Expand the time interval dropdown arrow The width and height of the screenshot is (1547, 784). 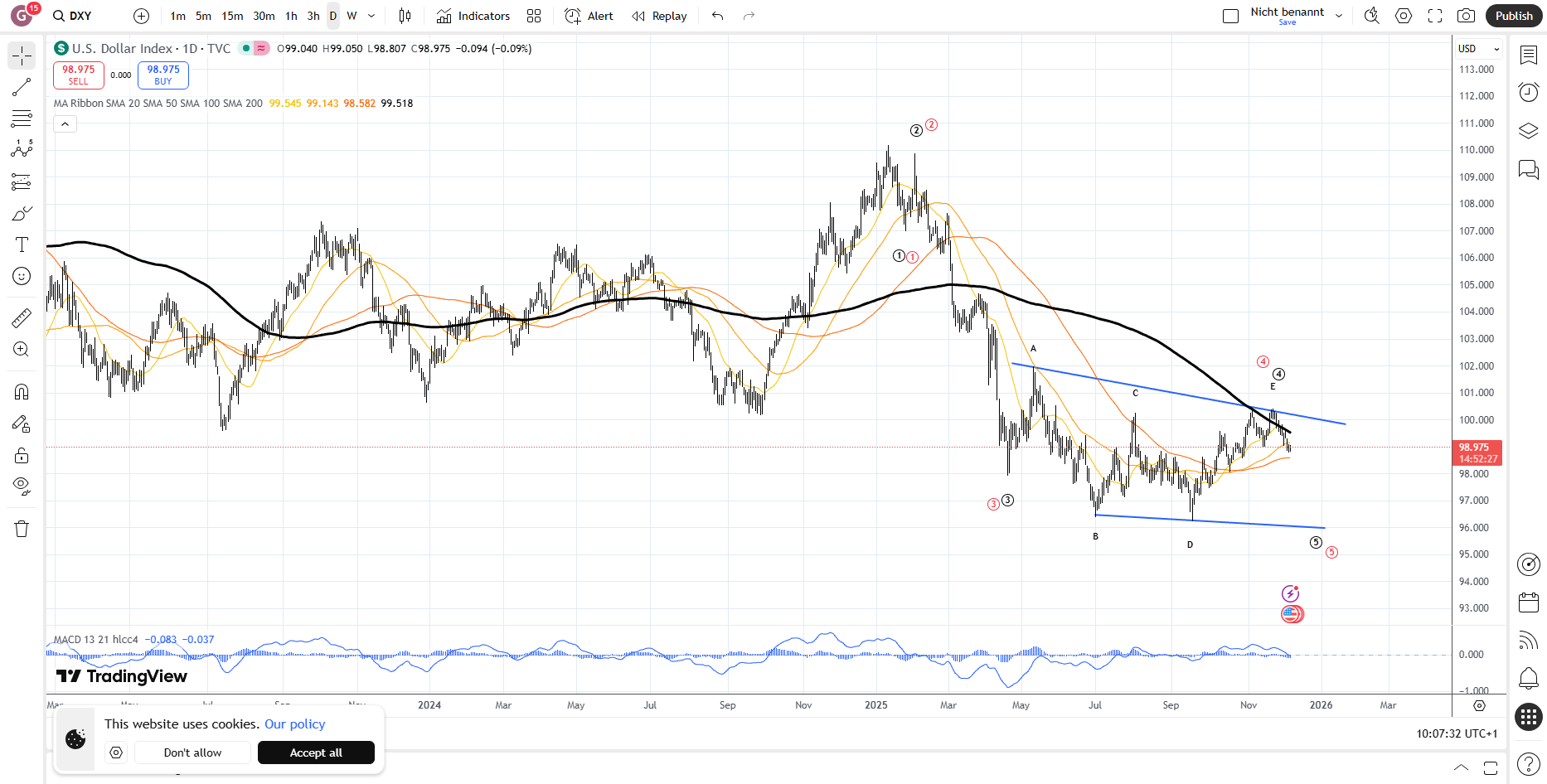[371, 16]
